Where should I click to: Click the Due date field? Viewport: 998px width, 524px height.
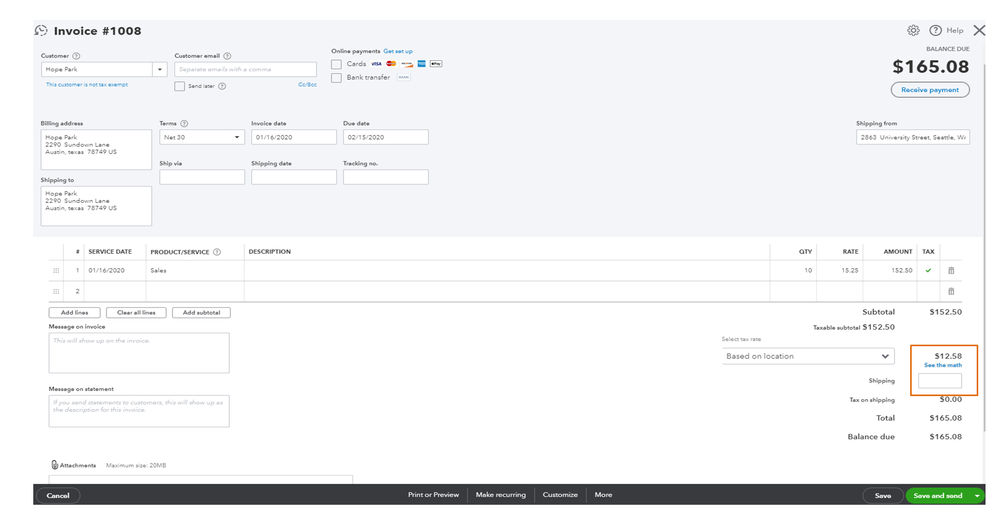tap(386, 137)
